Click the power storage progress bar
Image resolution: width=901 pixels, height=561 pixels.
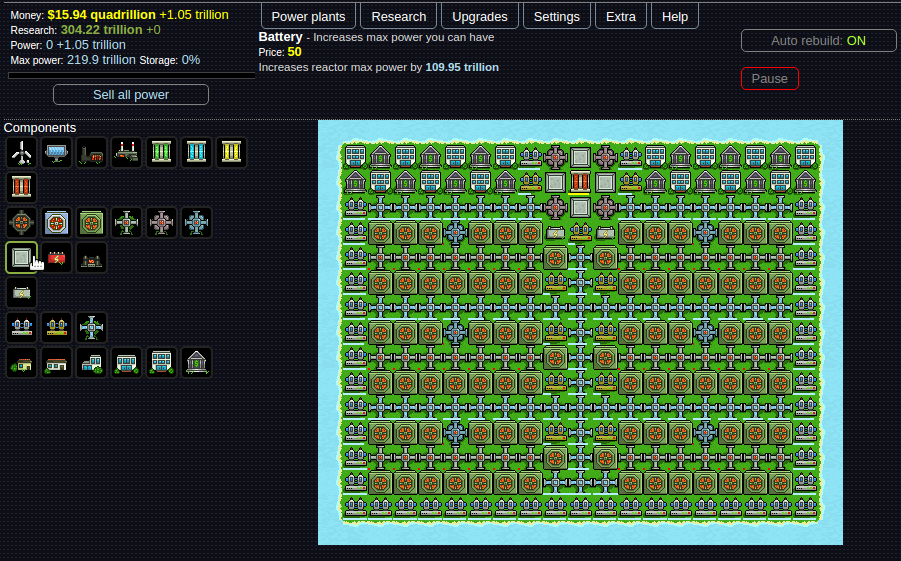132,75
